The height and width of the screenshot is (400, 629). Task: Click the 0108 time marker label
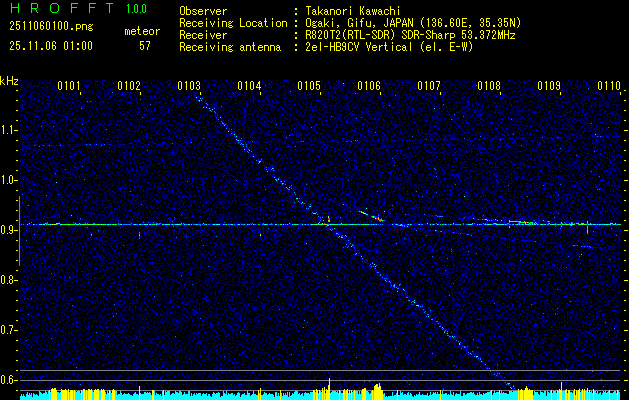point(489,86)
